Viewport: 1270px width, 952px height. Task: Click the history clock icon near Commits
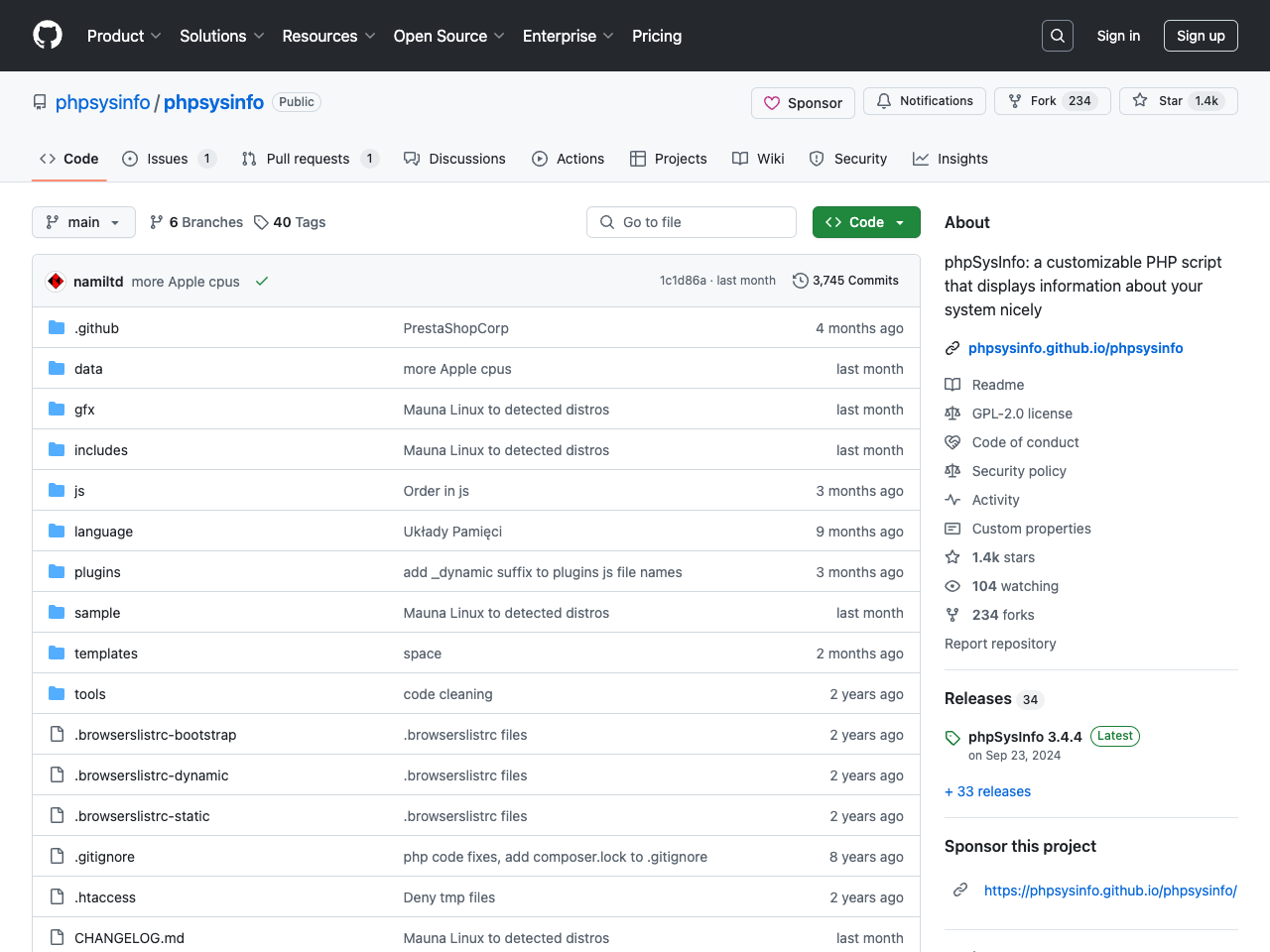801,281
